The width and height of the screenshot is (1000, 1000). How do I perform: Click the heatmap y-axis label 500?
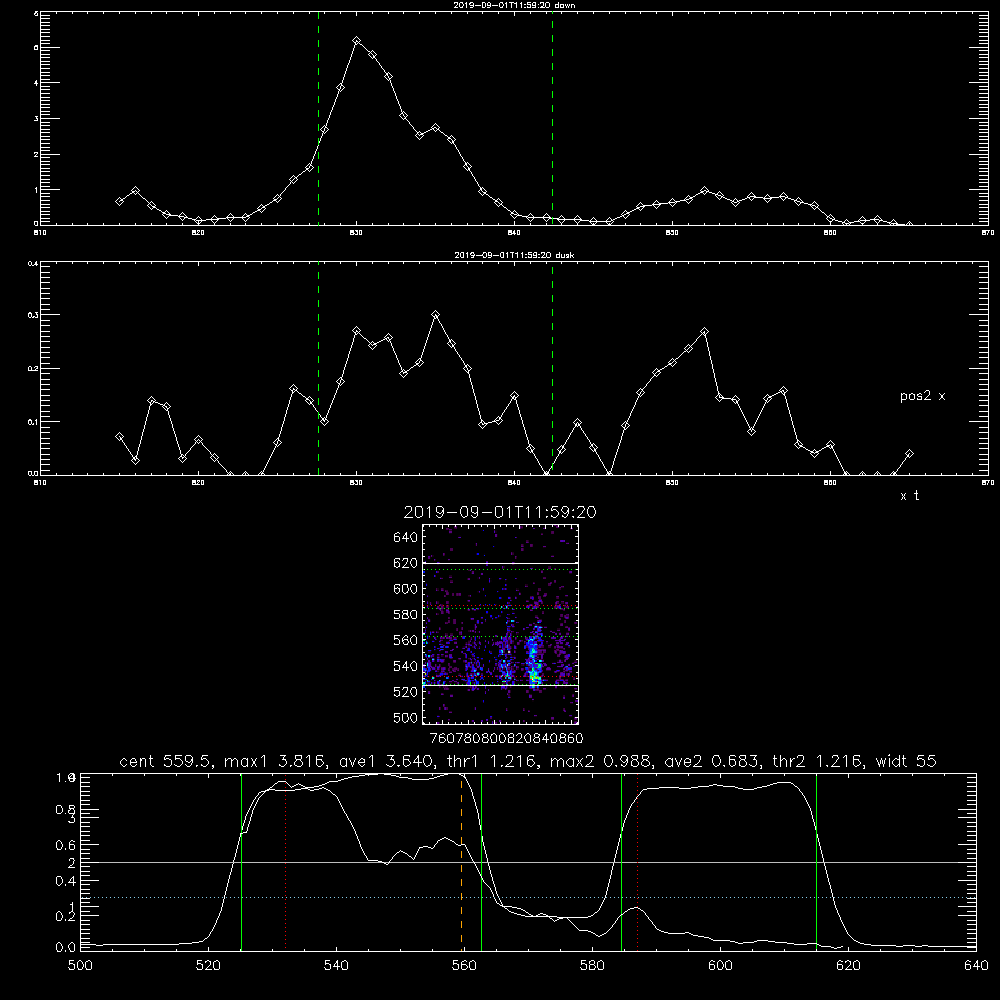tap(405, 717)
